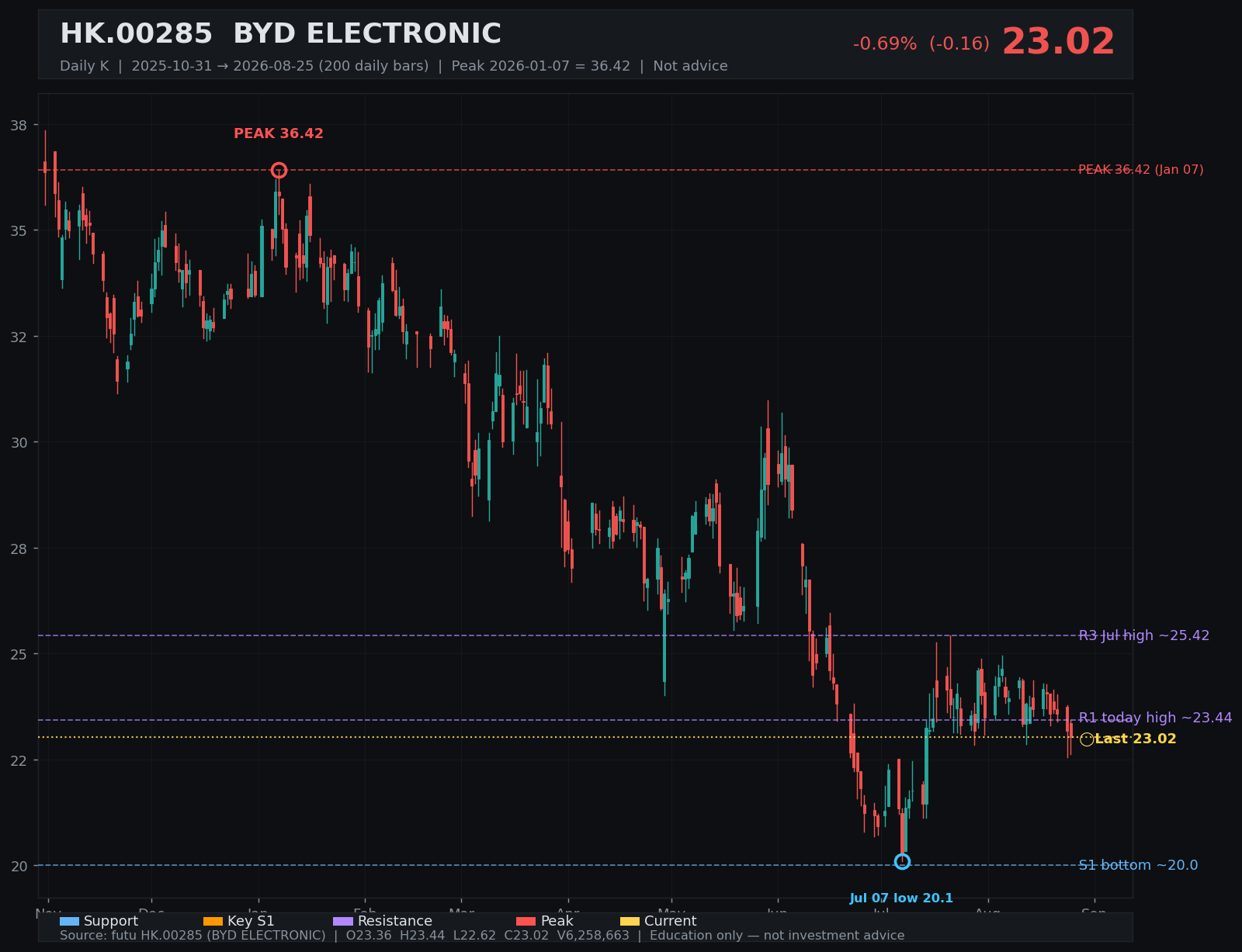This screenshot has width=1242, height=952.
Task: Click the footer values "O23.36 H23.44 L22.62 C23.02 V6,258,663"
Action: [487, 936]
